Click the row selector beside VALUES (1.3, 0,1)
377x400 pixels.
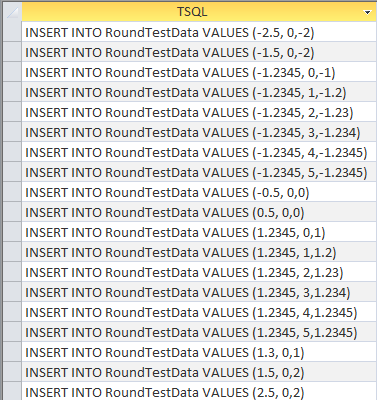point(13,352)
